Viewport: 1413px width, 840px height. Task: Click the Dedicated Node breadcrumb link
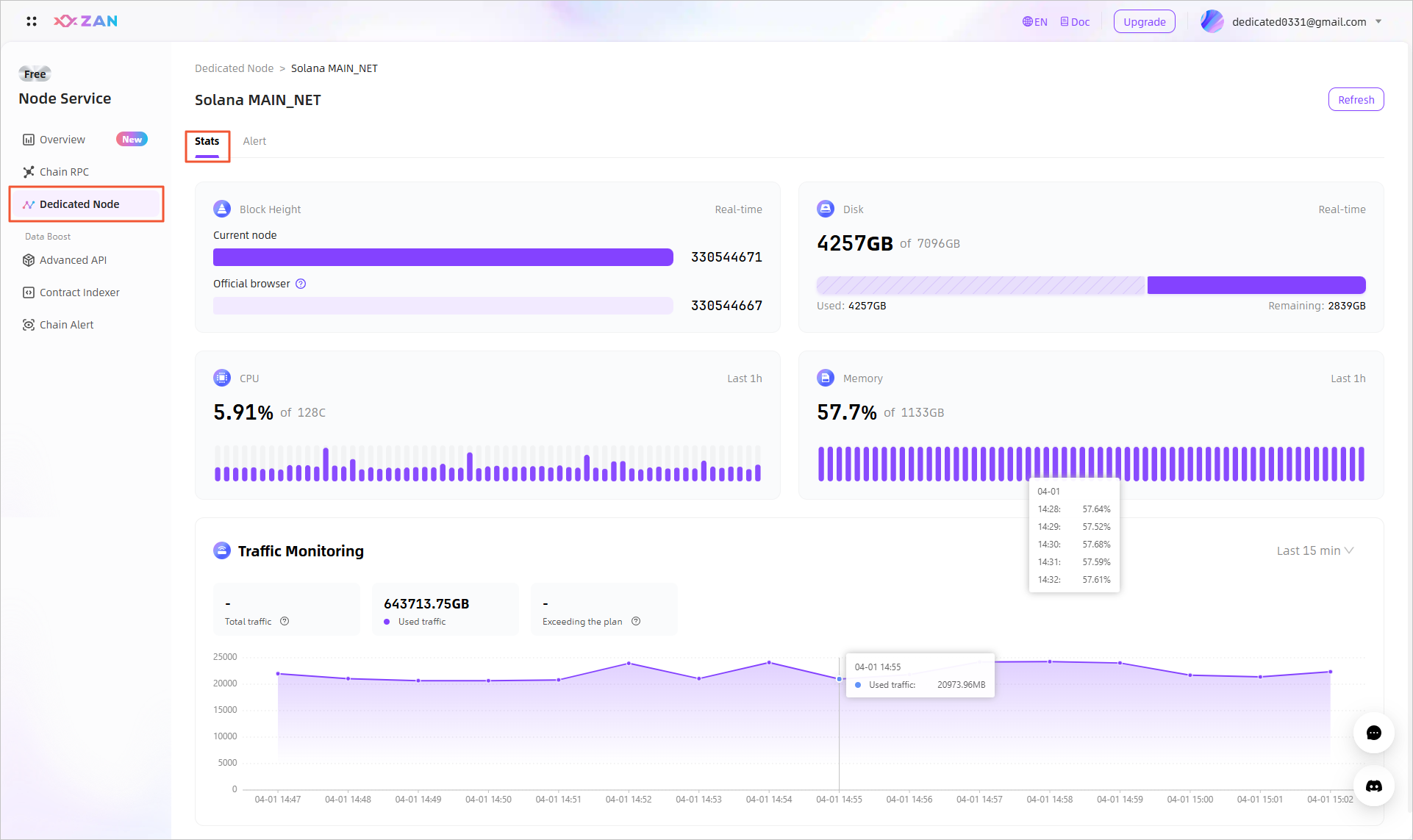coord(234,68)
